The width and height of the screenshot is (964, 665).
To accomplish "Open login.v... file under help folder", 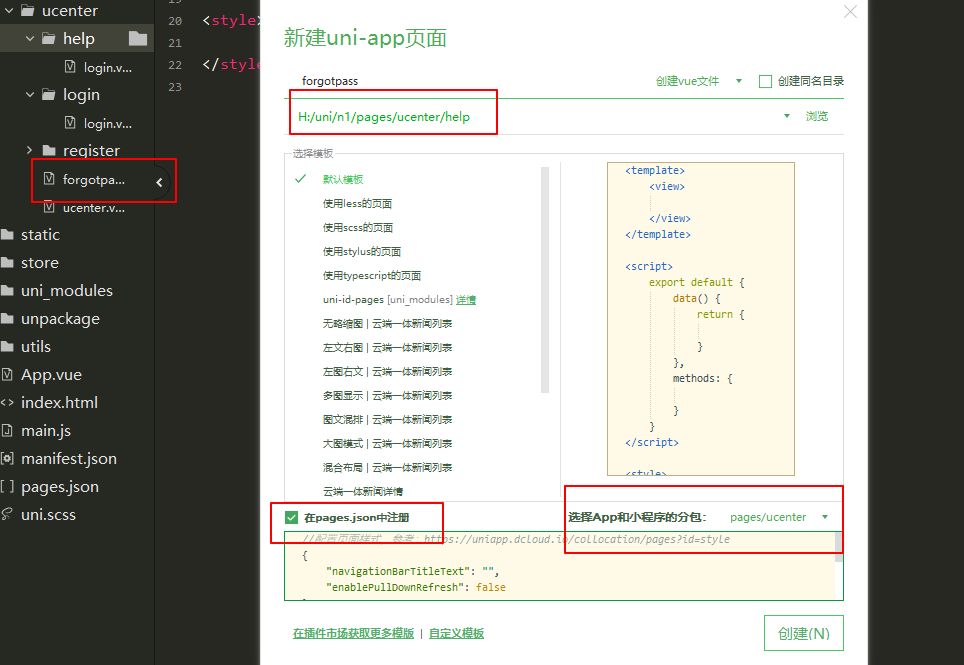I will [x=108, y=67].
